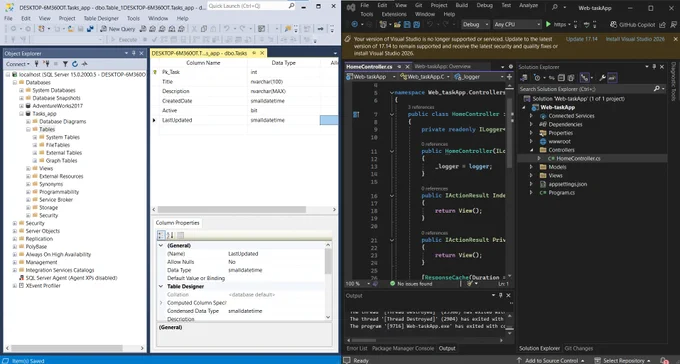Click split editor plus icon beside _logger
680x364 pixels.
[509, 76]
